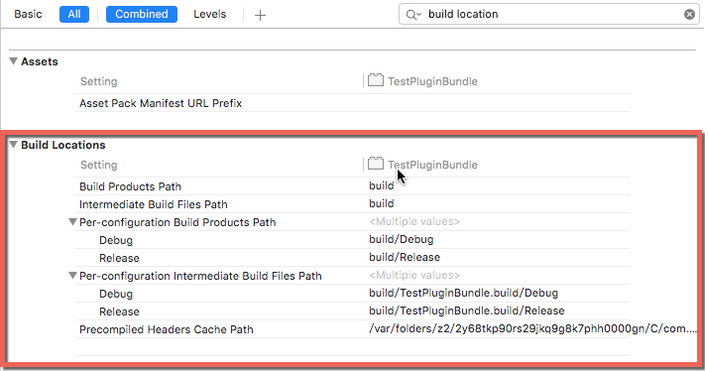The image size is (708, 371).
Task: Click build/TestPluginBundle.build/Release value
Action: [x=467, y=311]
